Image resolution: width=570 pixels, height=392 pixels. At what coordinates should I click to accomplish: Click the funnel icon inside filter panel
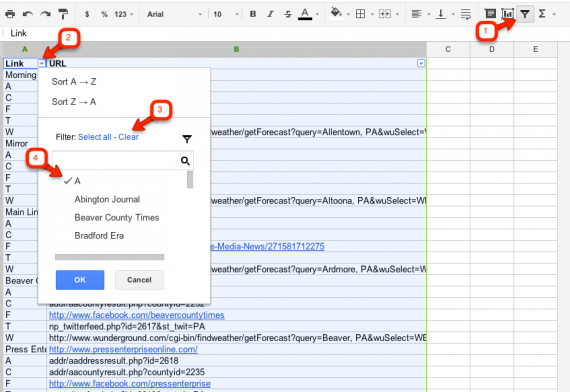tap(187, 139)
